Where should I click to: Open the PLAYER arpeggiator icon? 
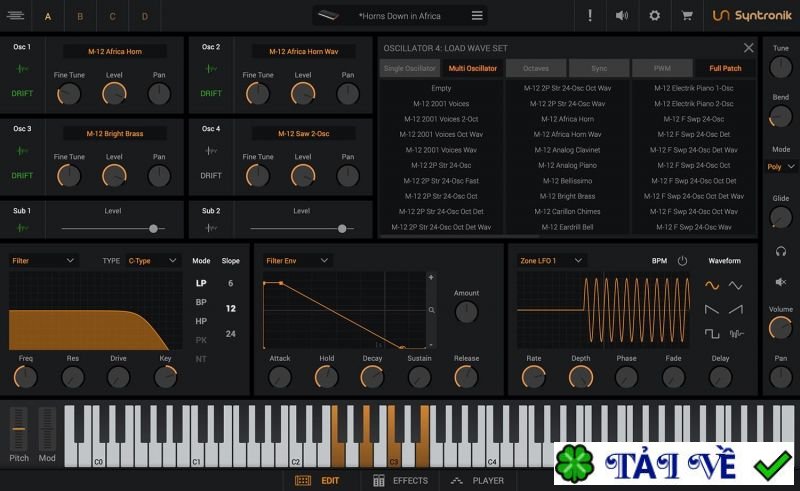coord(457,481)
